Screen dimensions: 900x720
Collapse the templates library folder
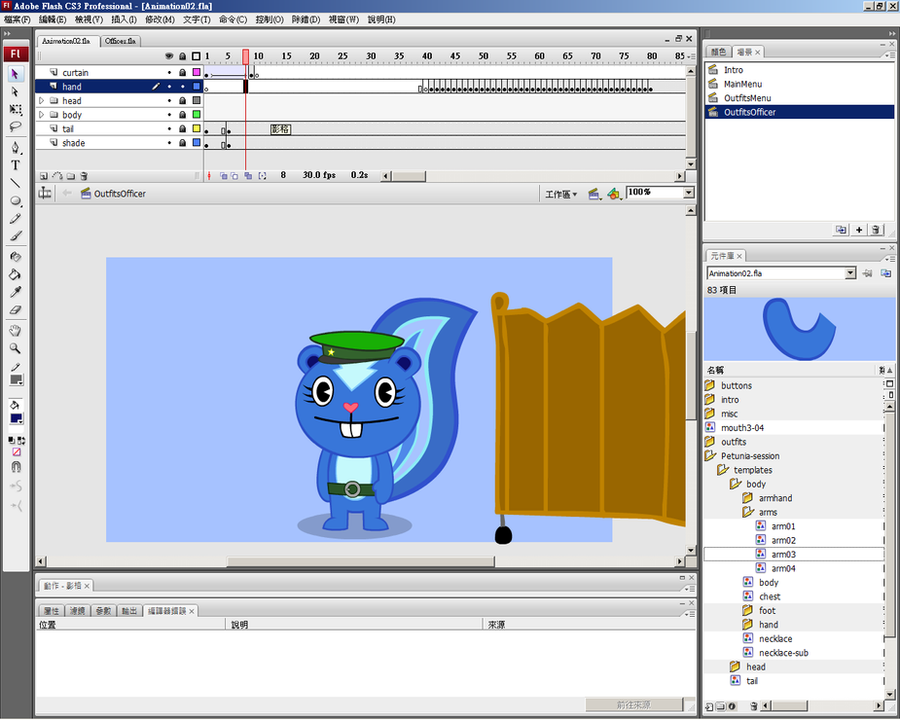[723, 470]
